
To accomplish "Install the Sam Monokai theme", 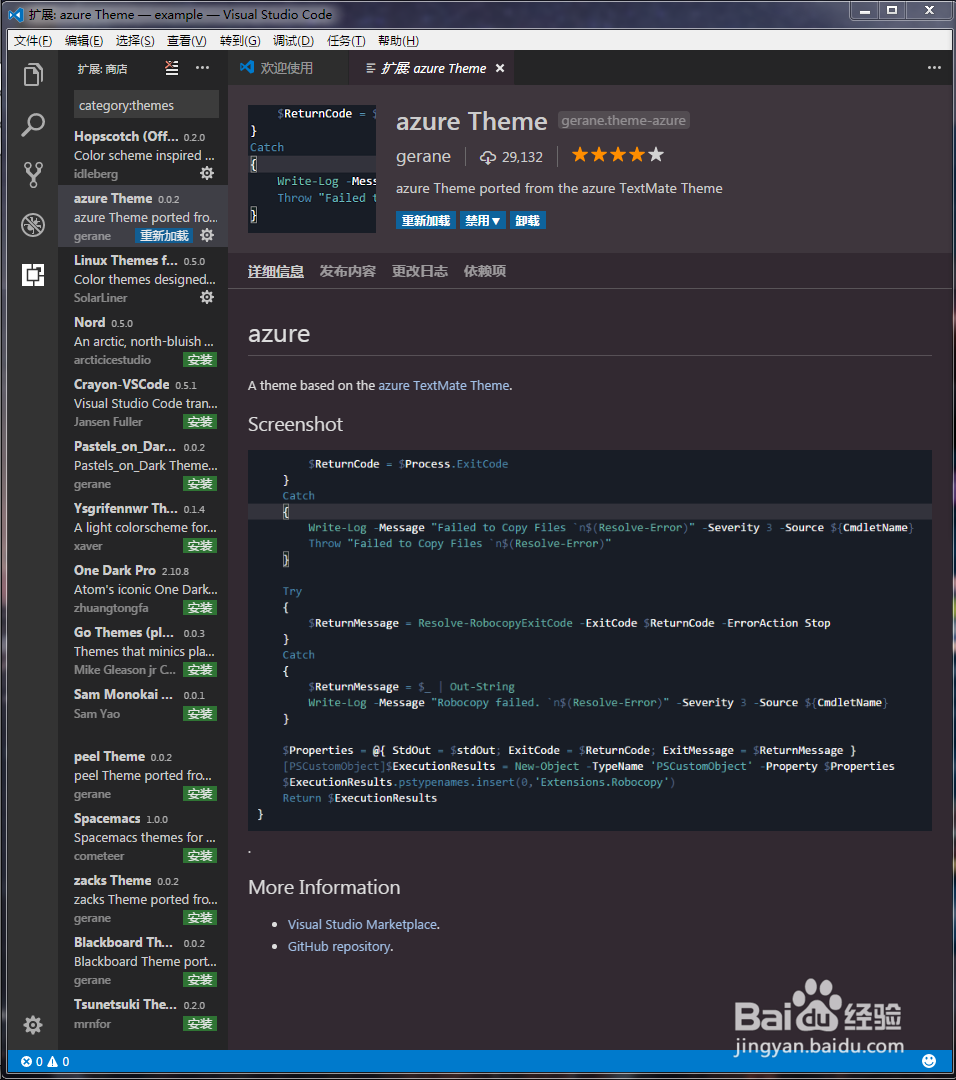I will (200, 714).
